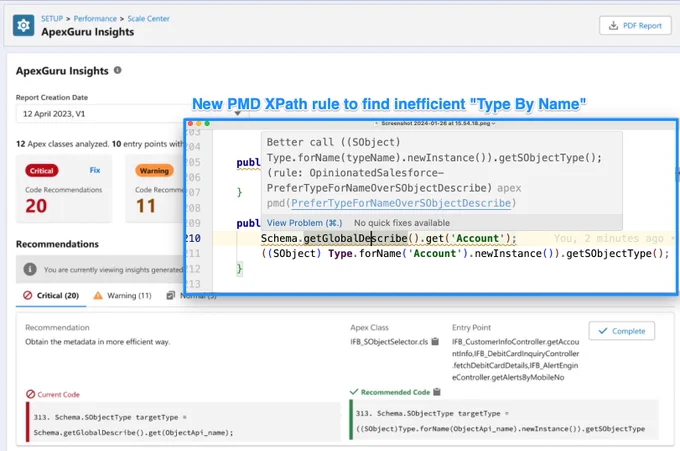This screenshot has width=680, height=451.
Task: Click the Critical tab prohibited icon
Action: coord(27,295)
